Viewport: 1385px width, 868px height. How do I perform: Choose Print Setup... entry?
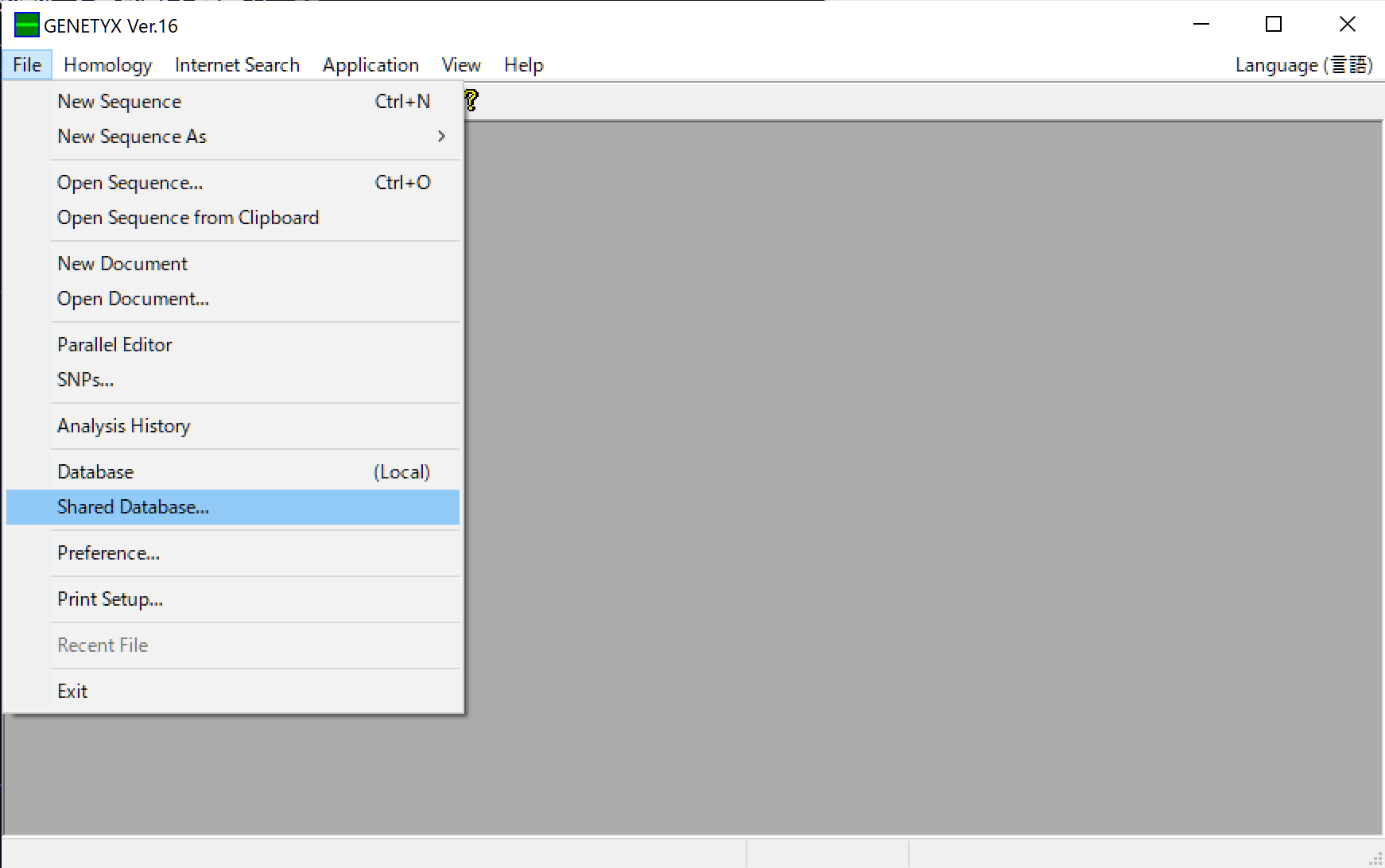coord(233,599)
